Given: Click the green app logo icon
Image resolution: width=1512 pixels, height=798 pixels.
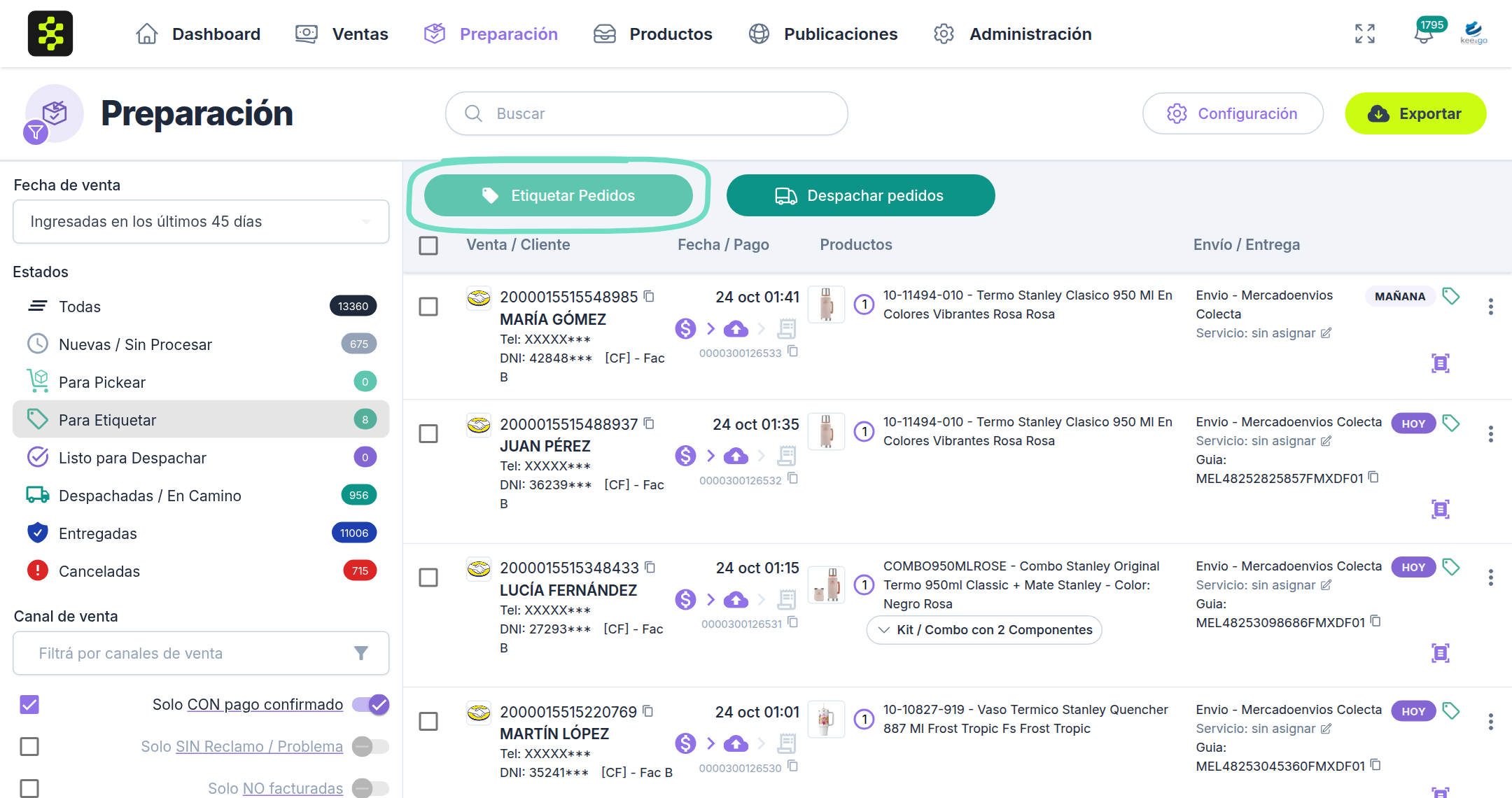Looking at the screenshot, I should coord(50,34).
